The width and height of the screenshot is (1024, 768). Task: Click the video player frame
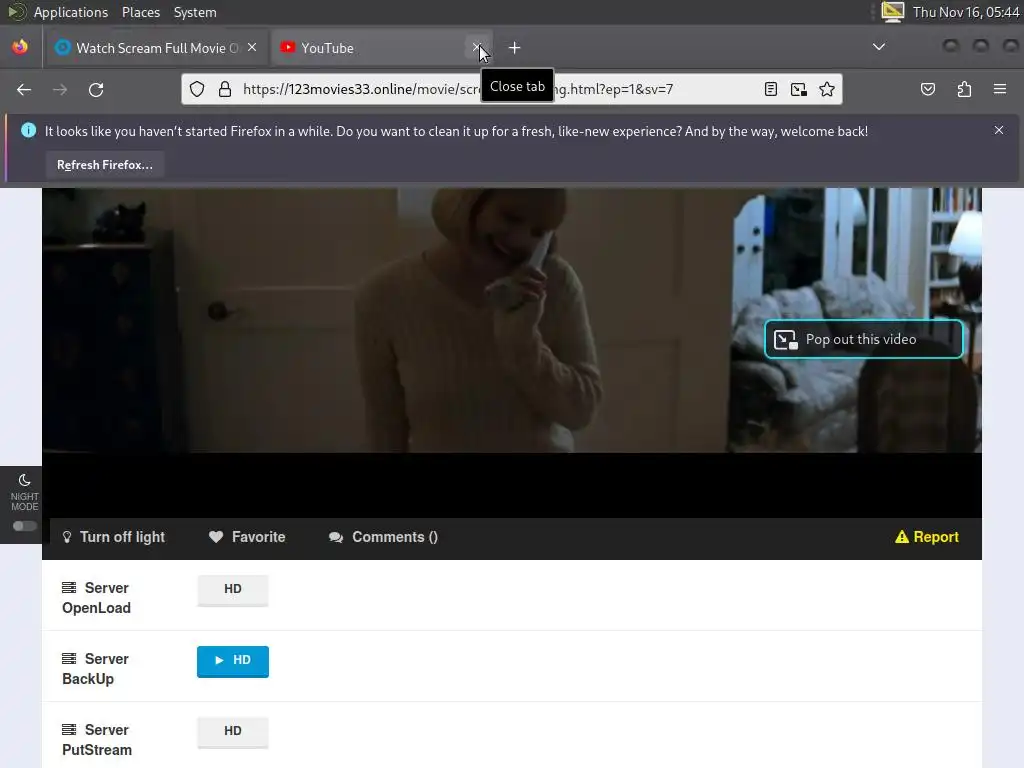(511, 353)
